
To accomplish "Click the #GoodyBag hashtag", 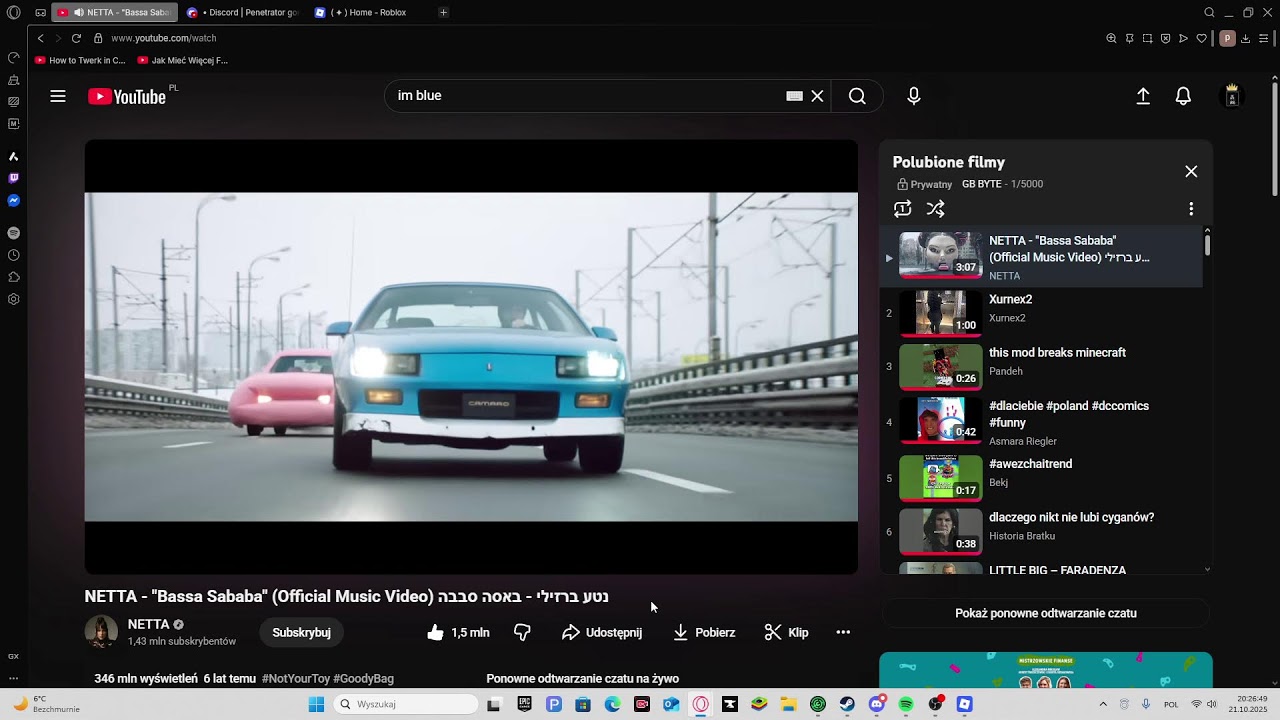I will (363, 679).
